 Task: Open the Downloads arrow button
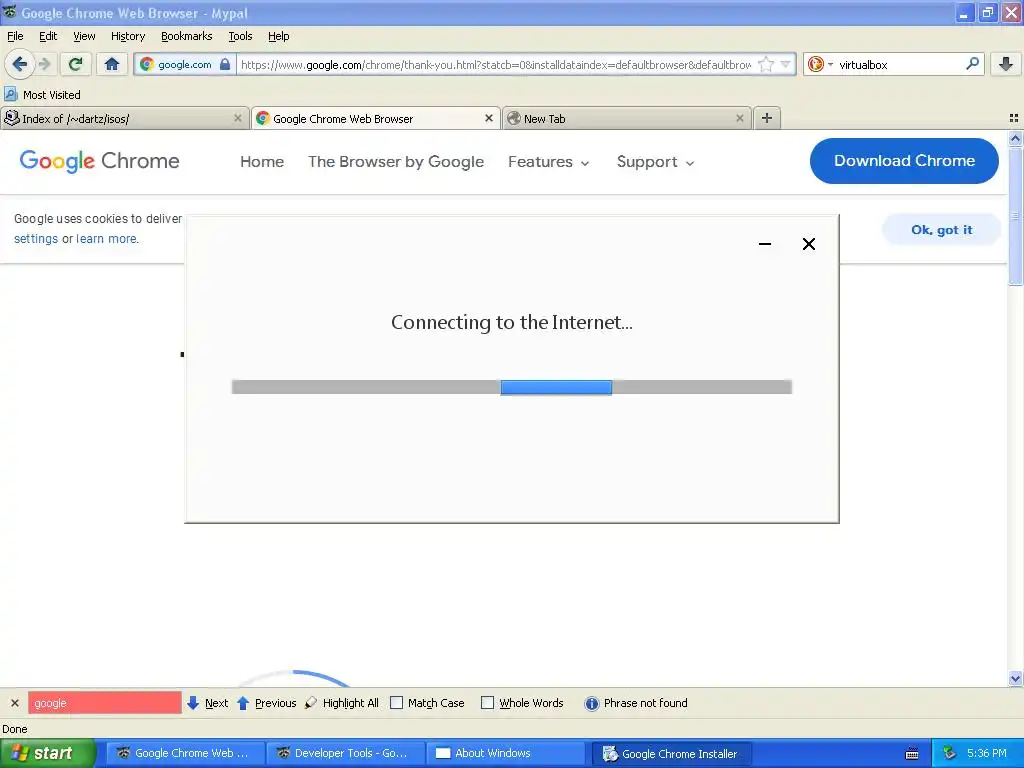tap(1006, 64)
